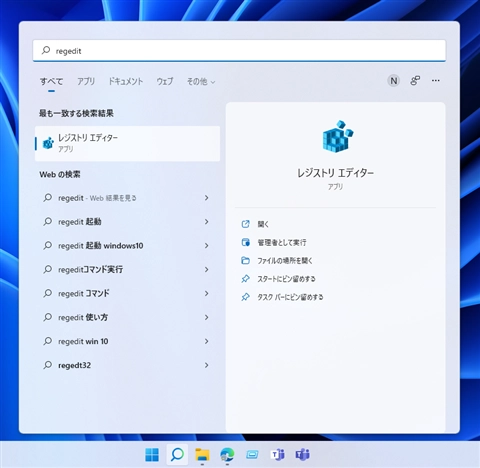Click search icon beside 'regedit 起動'
This screenshot has width=480, height=468.
coord(48,221)
